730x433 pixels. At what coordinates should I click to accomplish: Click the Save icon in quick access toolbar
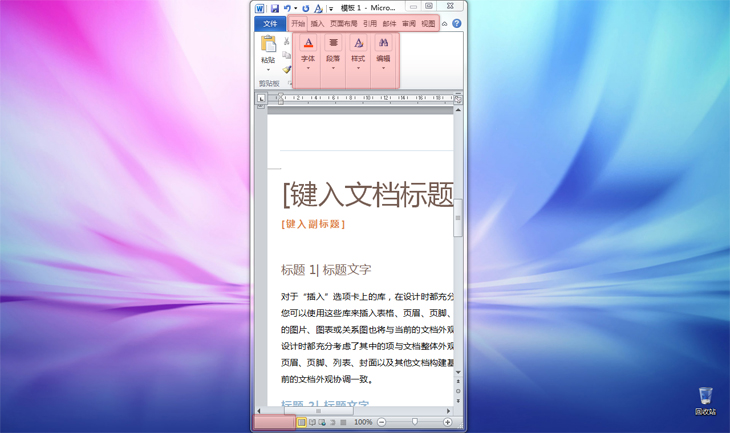275,8
